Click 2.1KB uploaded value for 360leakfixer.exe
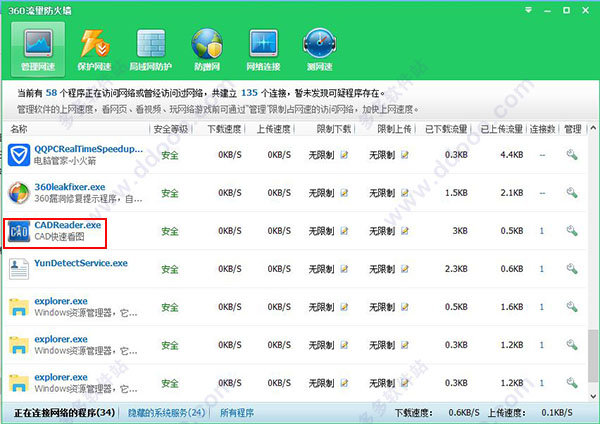 click(512, 193)
